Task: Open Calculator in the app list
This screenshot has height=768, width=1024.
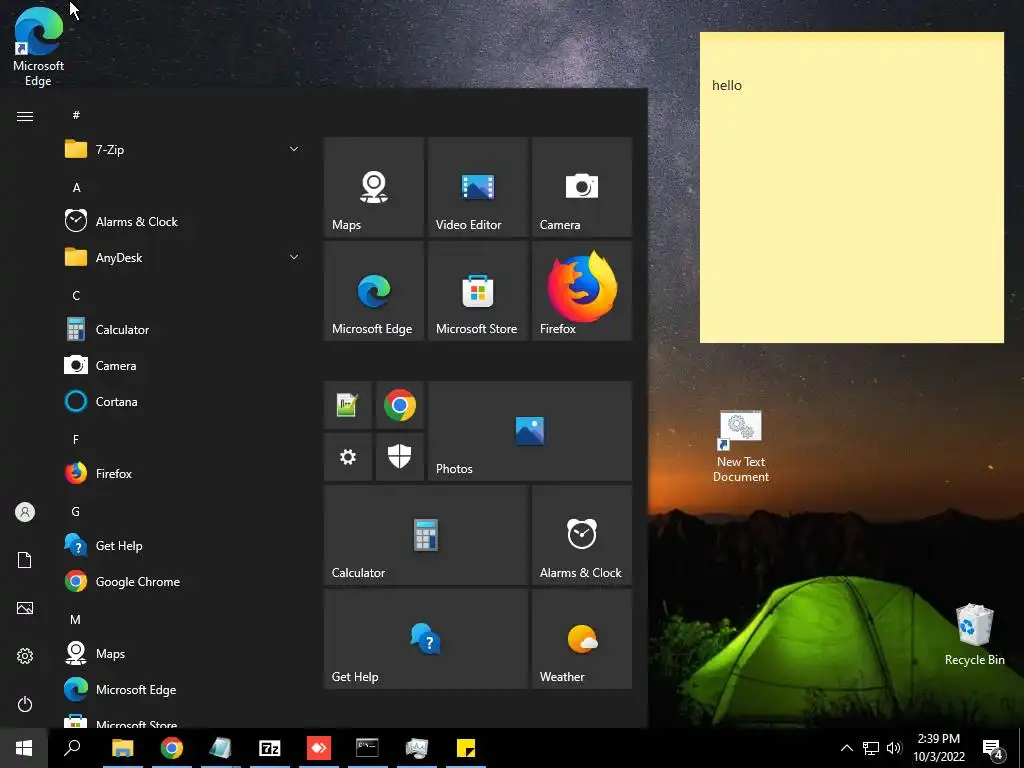Action: pos(183,330)
